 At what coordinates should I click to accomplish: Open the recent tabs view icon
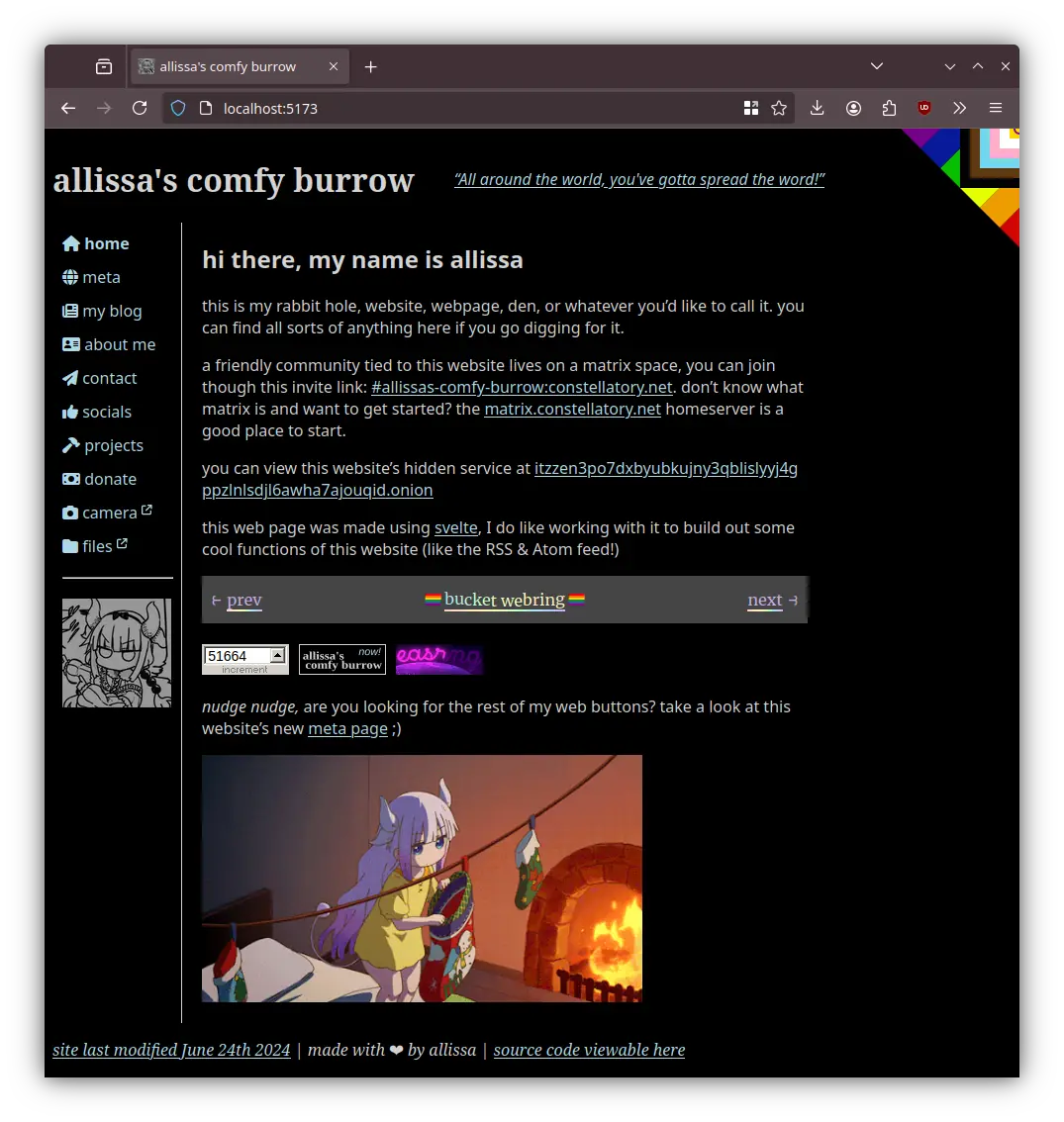(104, 66)
